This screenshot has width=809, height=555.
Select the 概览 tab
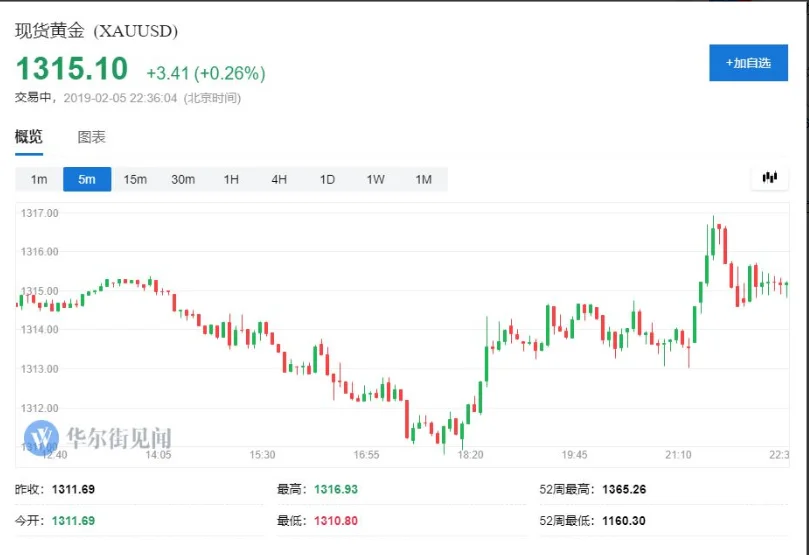pyautogui.click(x=28, y=137)
